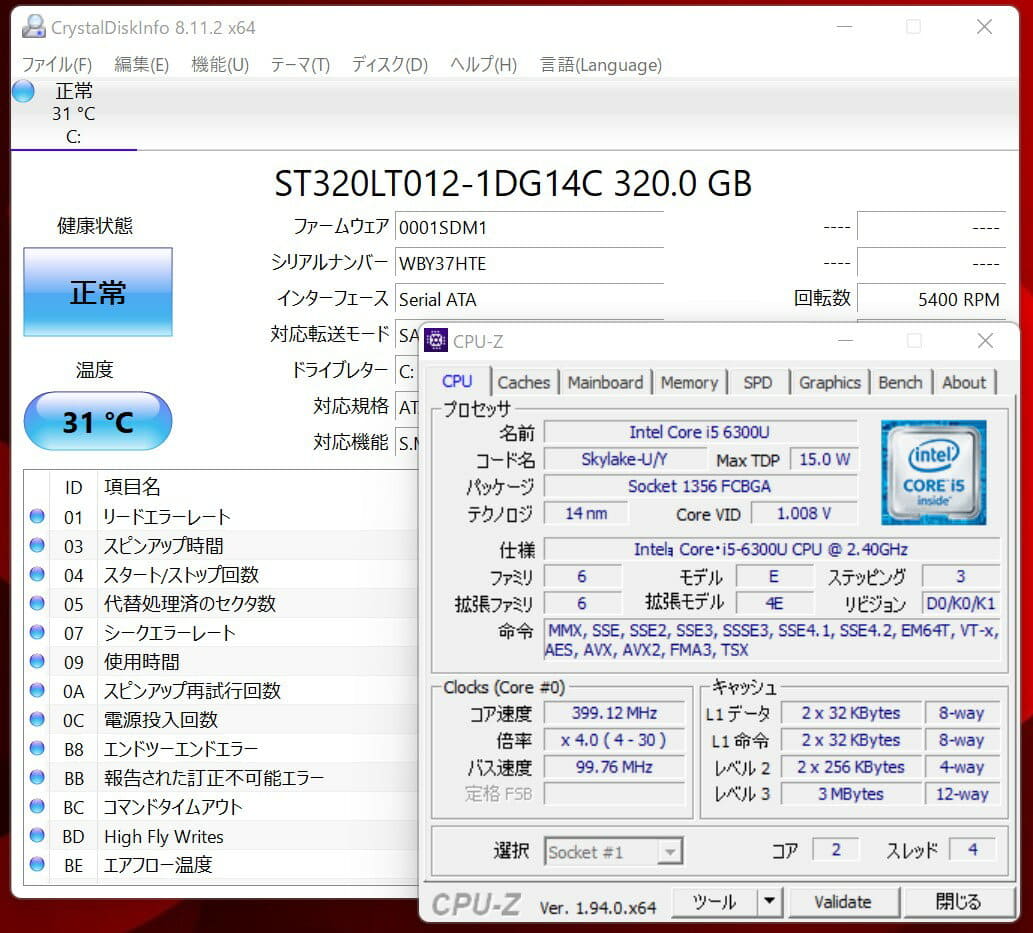This screenshot has height=933, width=1033.
Task: Open the テーマ(T) menu
Action: (300, 65)
